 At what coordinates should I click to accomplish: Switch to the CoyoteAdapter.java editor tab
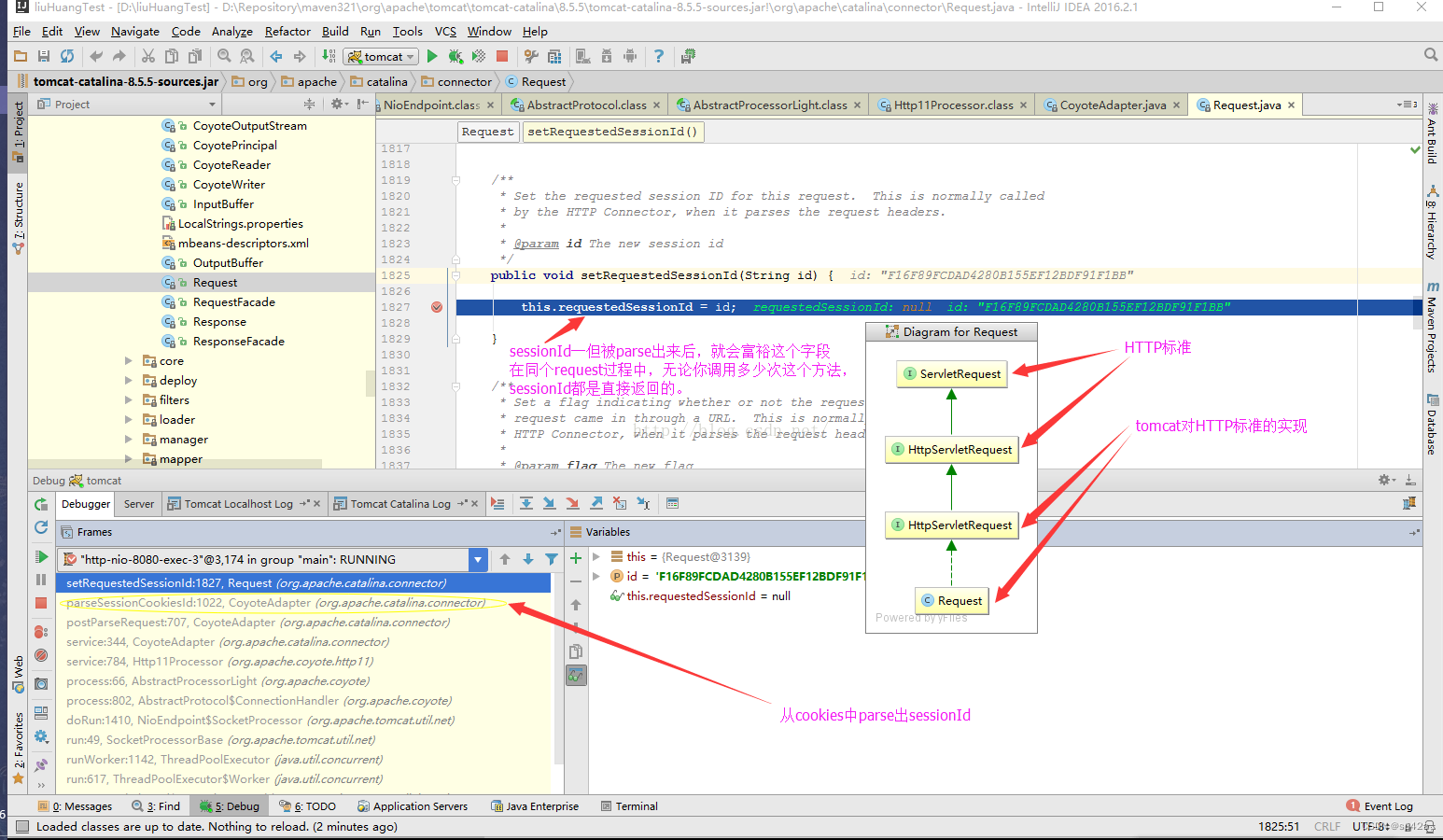pos(1112,105)
